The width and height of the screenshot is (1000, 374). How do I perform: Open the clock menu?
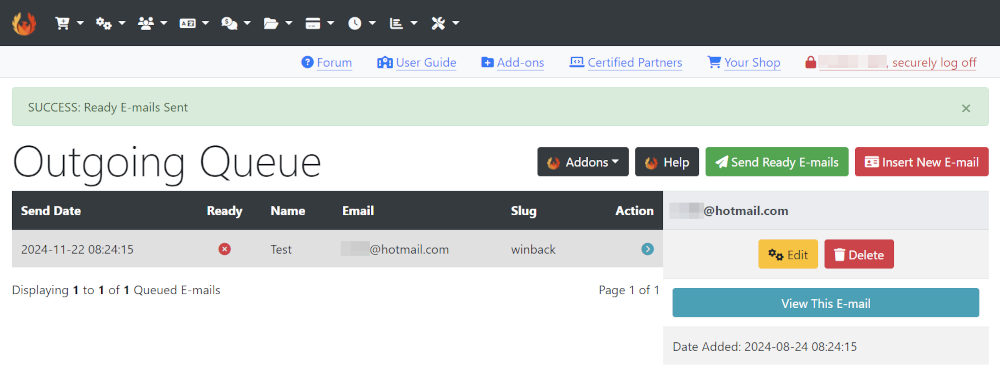(362, 24)
